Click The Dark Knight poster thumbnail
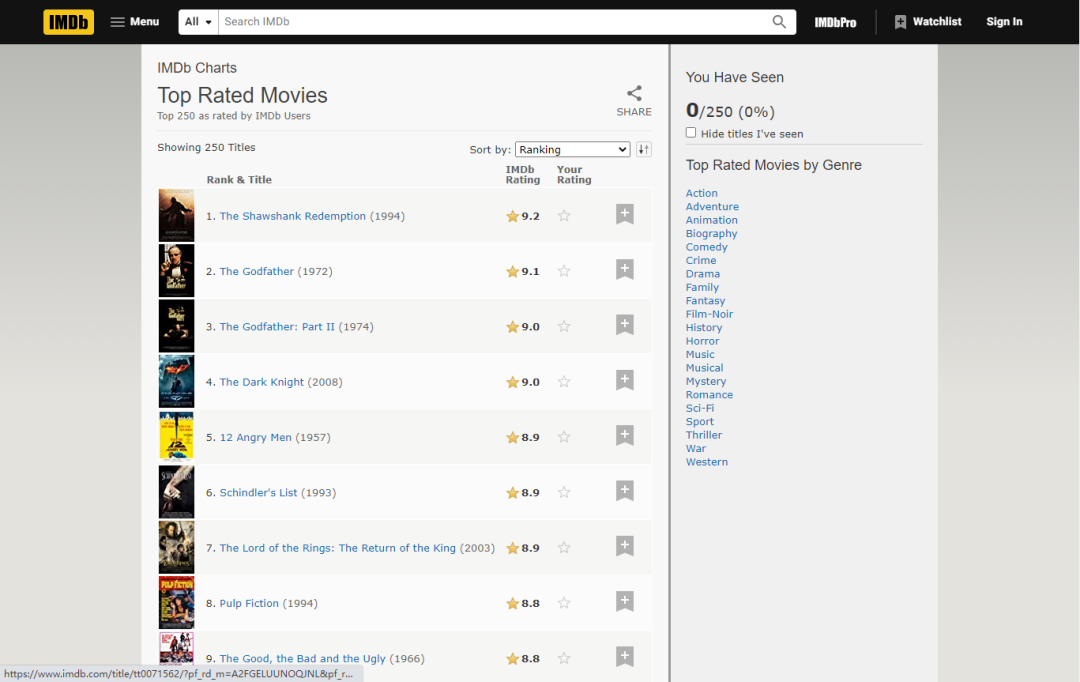Viewport: 1080px width, 682px height. point(176,382)
